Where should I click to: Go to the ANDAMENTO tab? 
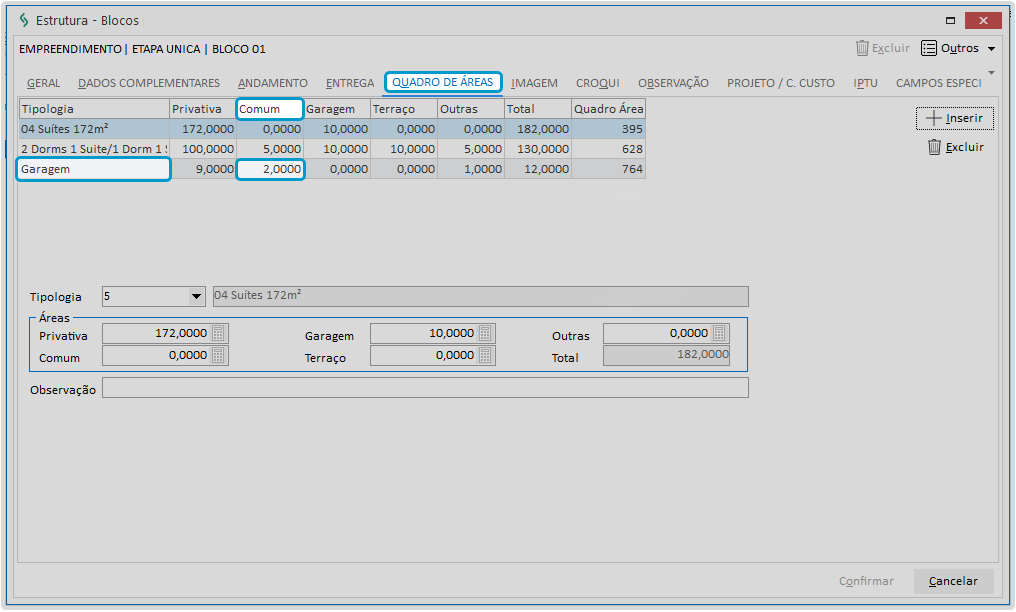coord(273,83)
